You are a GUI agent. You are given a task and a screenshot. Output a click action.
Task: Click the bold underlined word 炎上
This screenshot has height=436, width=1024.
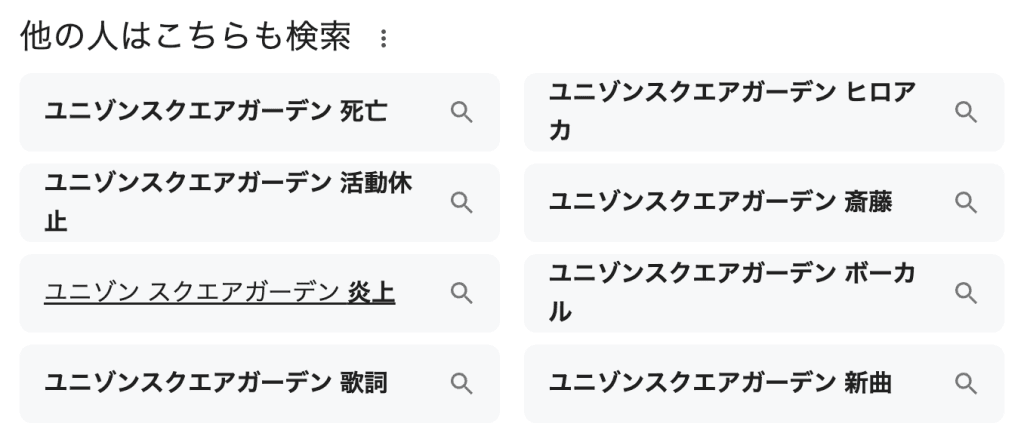[371, 293]
